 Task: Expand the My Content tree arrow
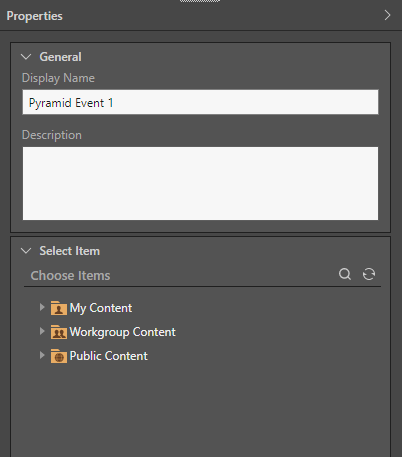click(42, 307)
